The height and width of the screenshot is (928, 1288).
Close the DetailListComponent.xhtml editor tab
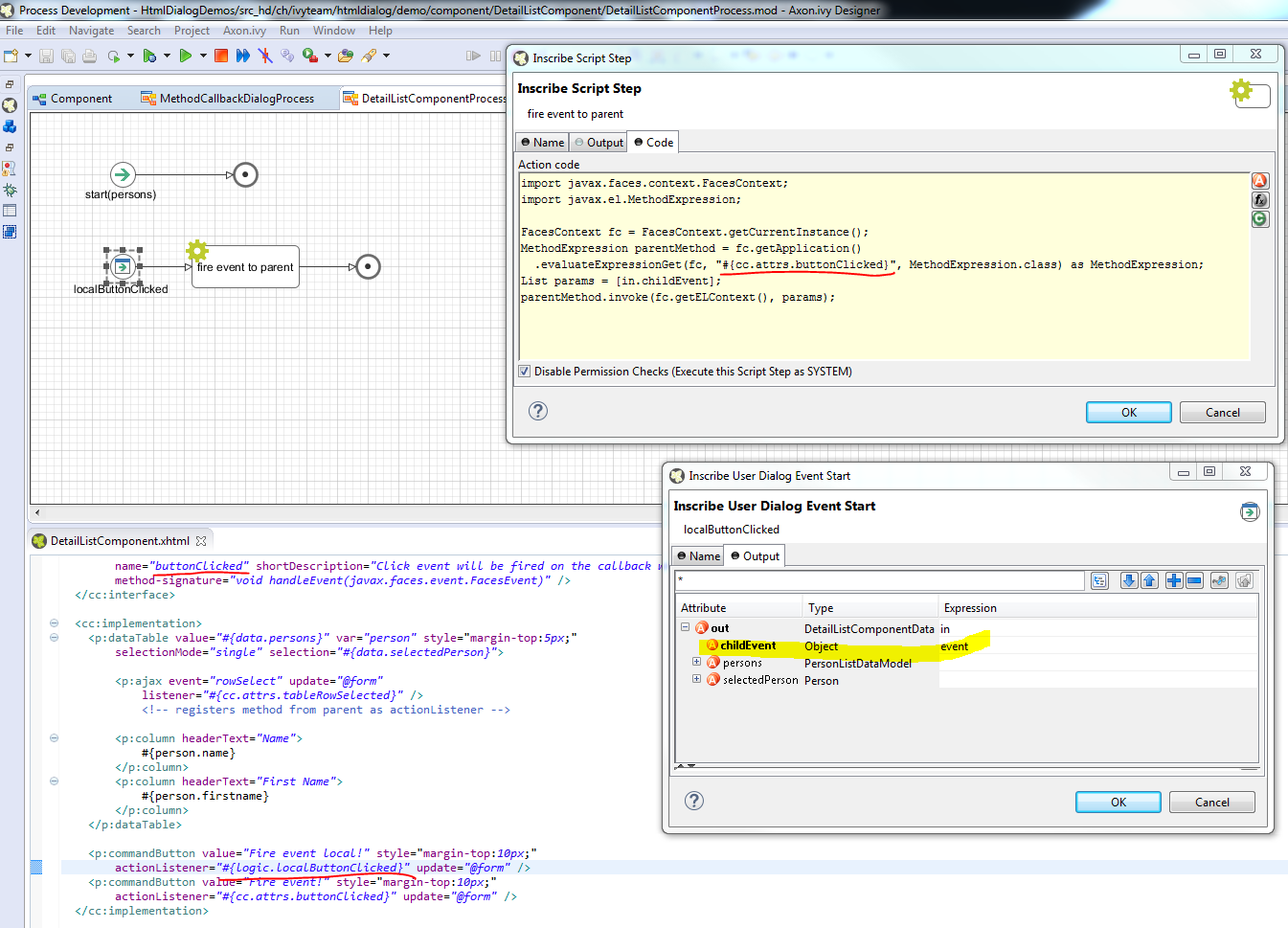(201, 541)
